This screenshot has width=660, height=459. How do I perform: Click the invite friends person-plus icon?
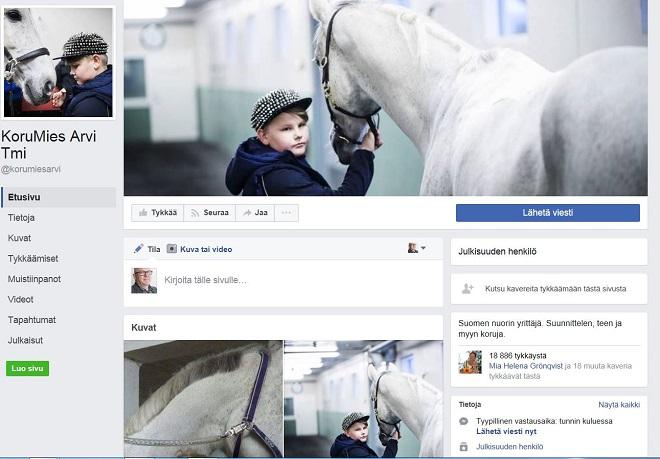(467, 288)
